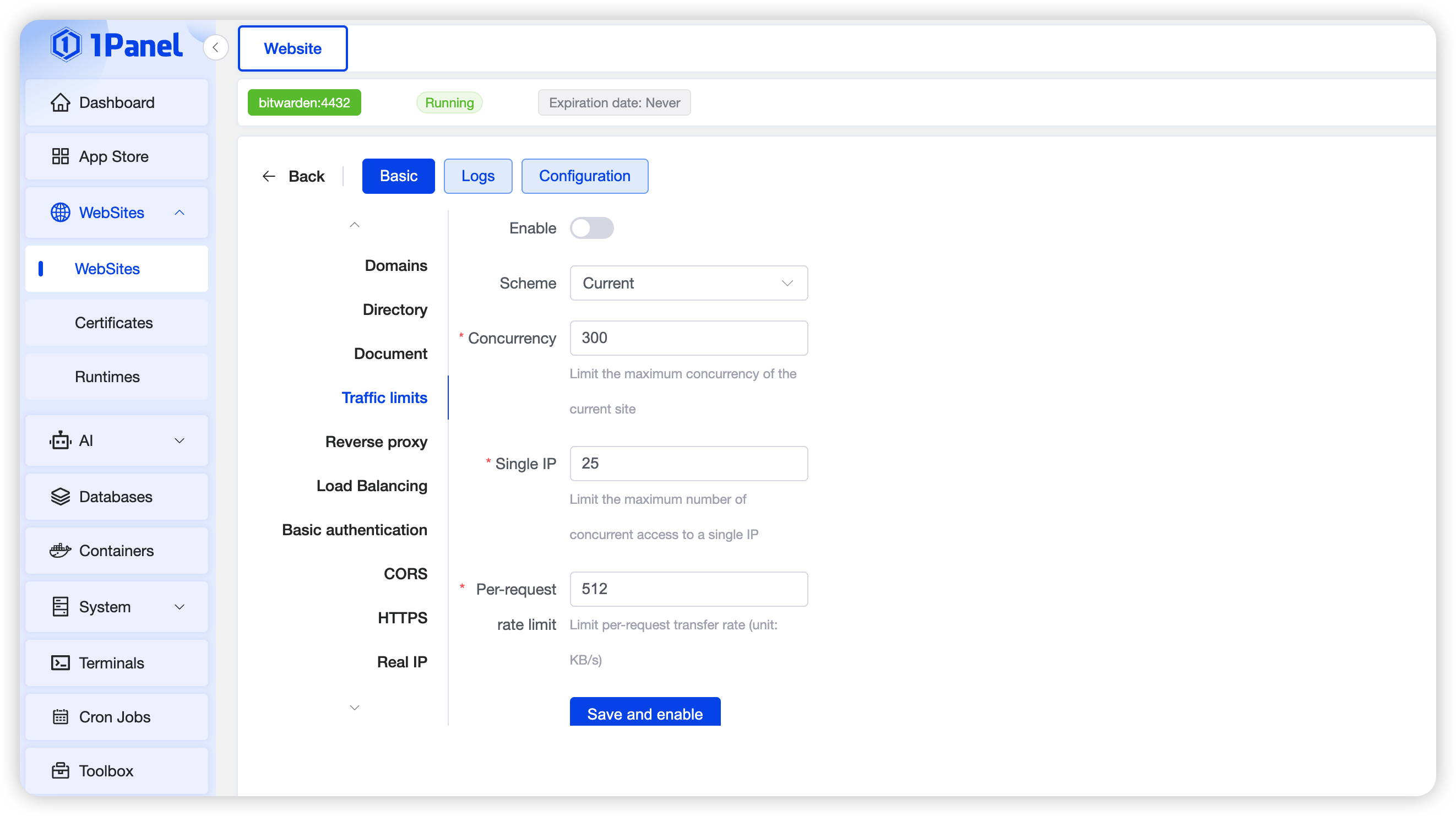1456x816 pixels.
Task: Click the Concurrency input field
Action: click(x=688, y=338)
